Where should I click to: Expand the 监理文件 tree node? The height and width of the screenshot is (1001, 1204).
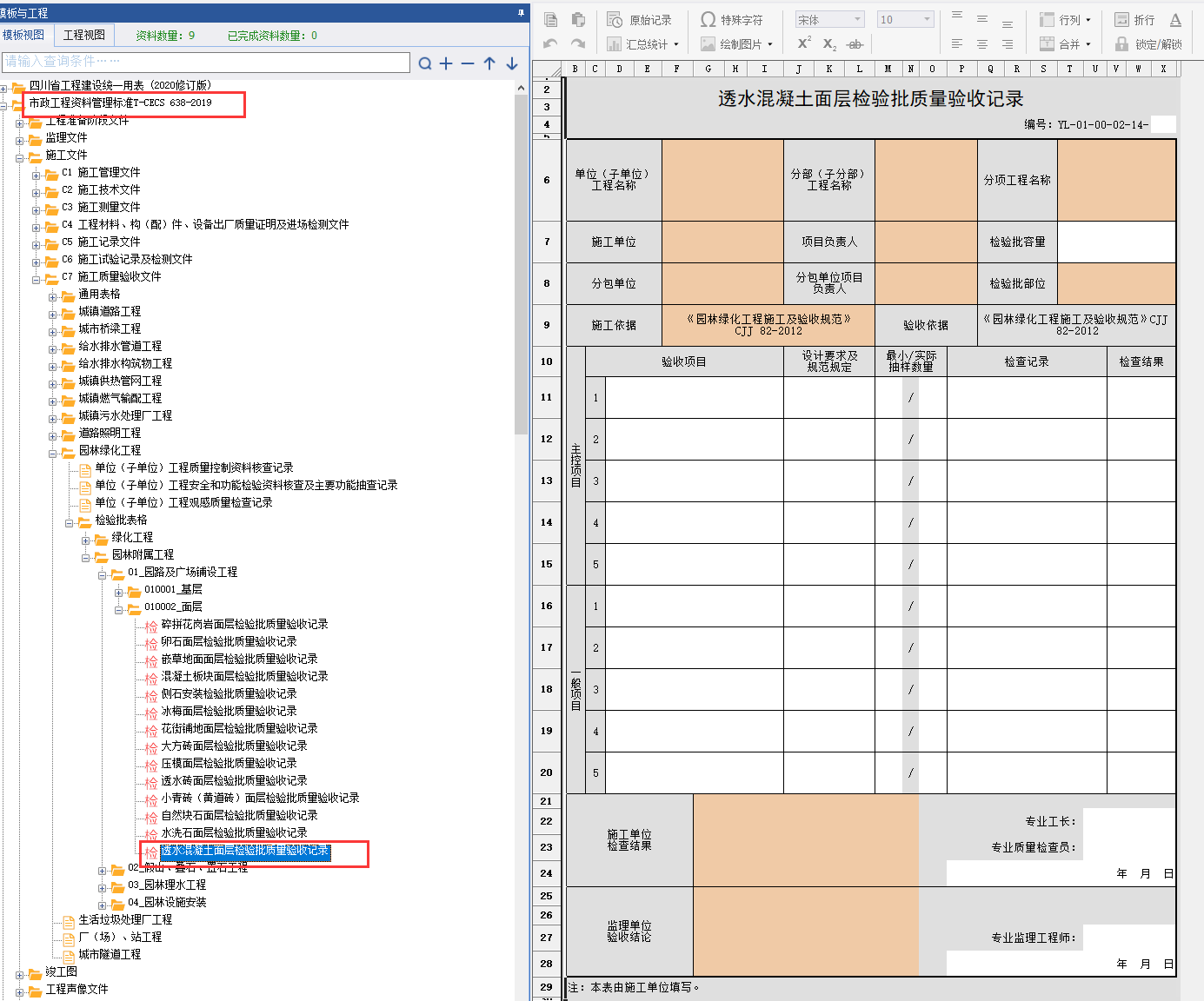[20, 140]
